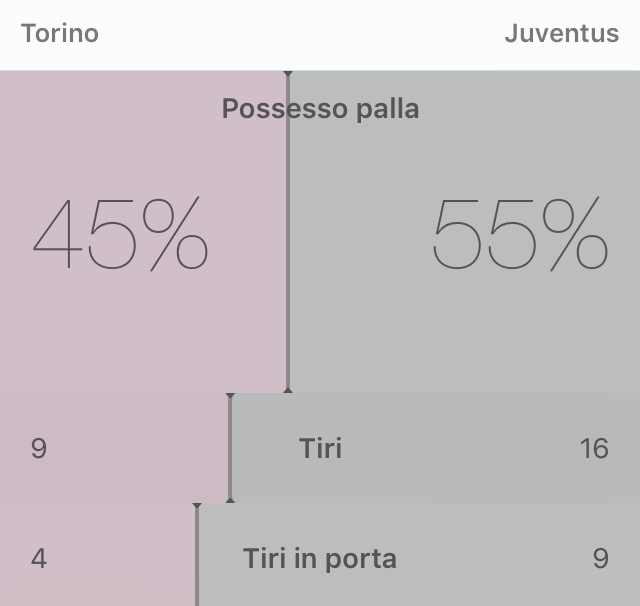Click Torino's 45% possession value
Image resolution: width=640 pixels, height=606 pixels.
click(x=120, y=234)
